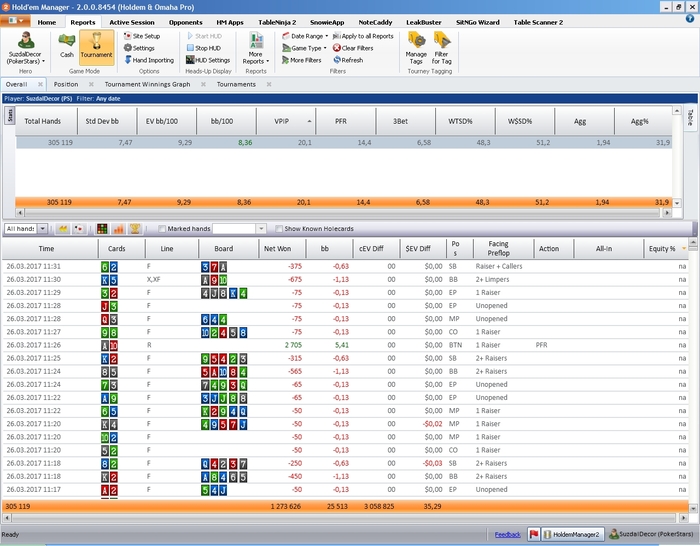Open Site Setup options
The width and height of the screenshot is (700, 546).
(x=142, y=36)
